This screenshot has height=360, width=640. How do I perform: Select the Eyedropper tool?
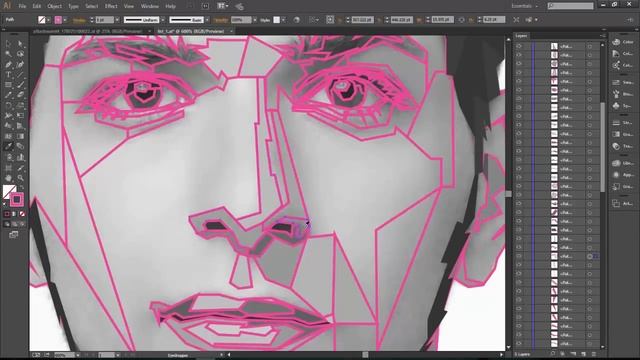(8, 147)
